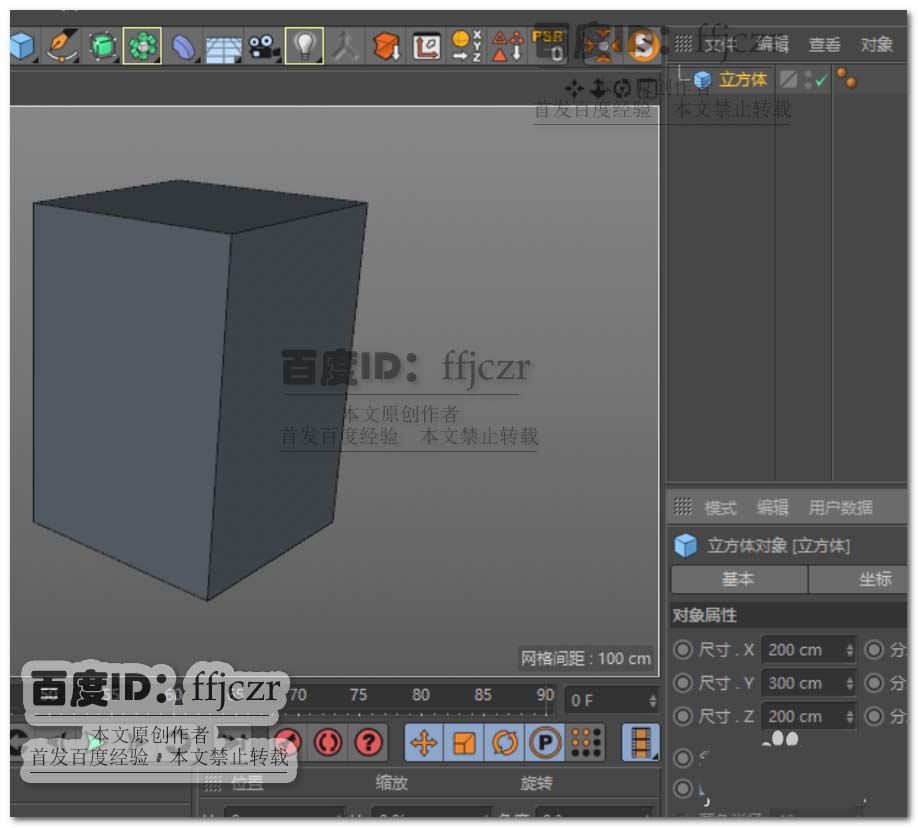Click the workplane axis icon

pyautogui.click(x=426, y=47)
